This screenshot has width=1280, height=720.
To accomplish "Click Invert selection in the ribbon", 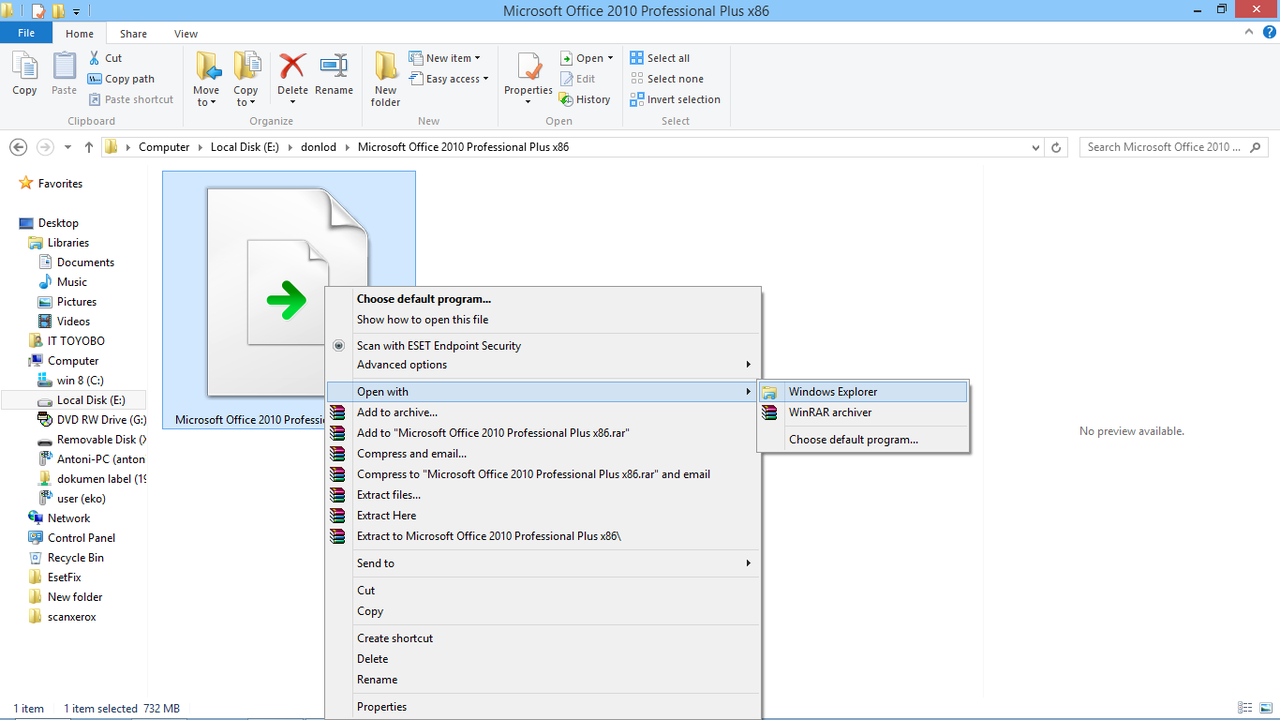I will tap(675, 99).
